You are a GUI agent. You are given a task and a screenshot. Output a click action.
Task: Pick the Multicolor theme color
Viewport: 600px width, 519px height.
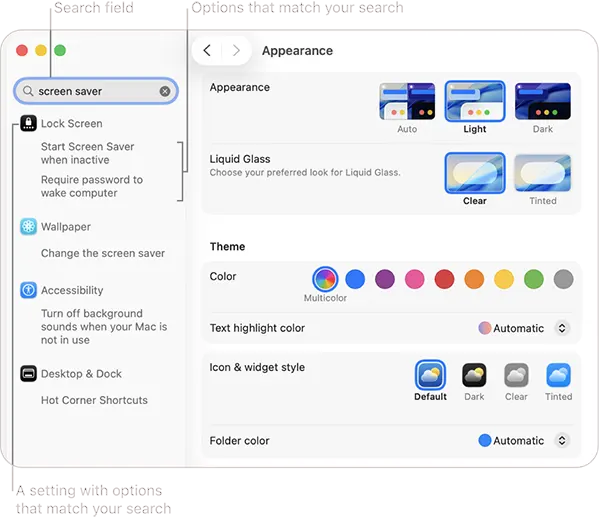[325, 279]
